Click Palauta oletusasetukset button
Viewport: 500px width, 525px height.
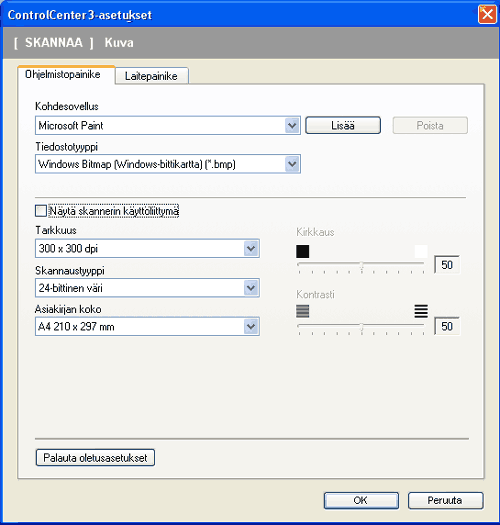click(95, 458)
